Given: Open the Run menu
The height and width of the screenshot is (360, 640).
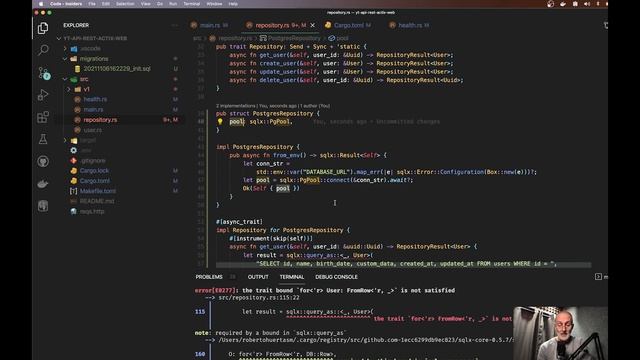Looking at the screenshot, I should pos(173,4).
